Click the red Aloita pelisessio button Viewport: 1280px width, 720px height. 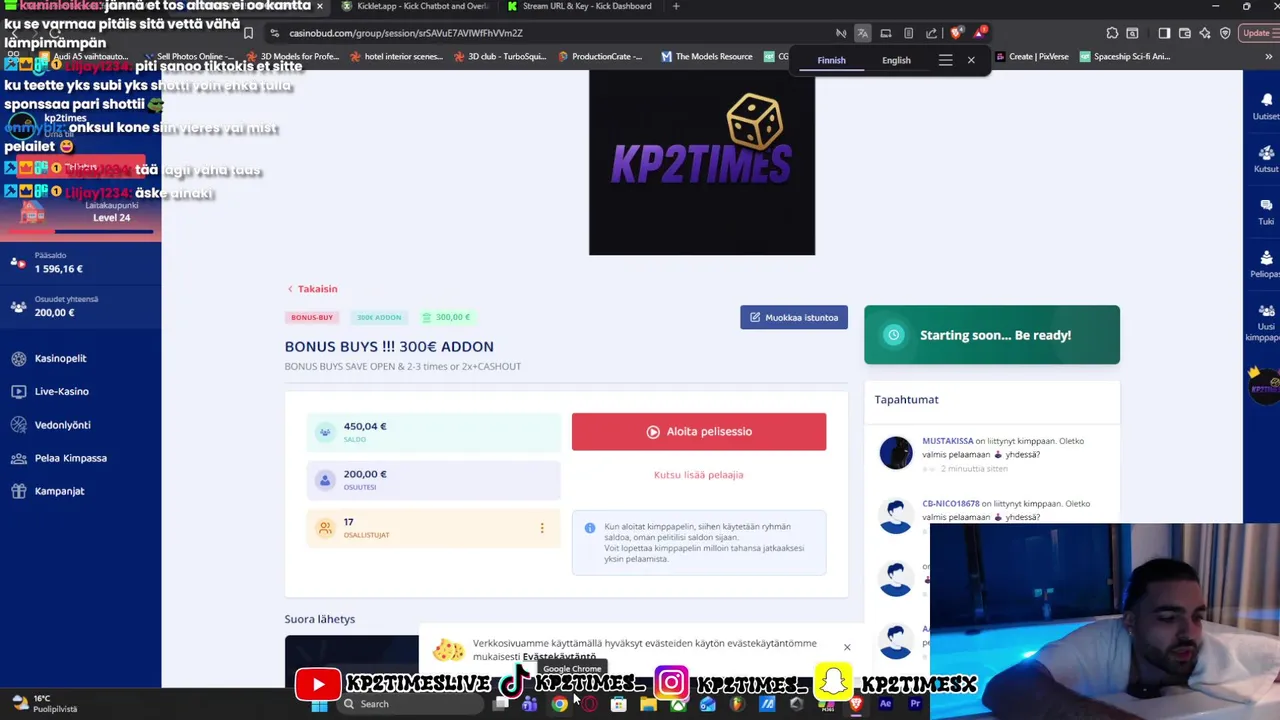699,432
